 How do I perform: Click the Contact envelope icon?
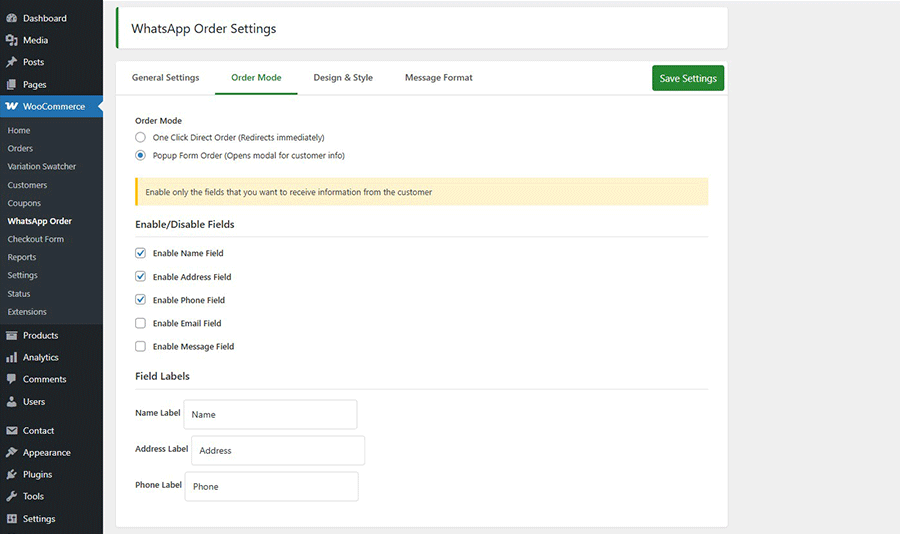(x=11, y=431)
